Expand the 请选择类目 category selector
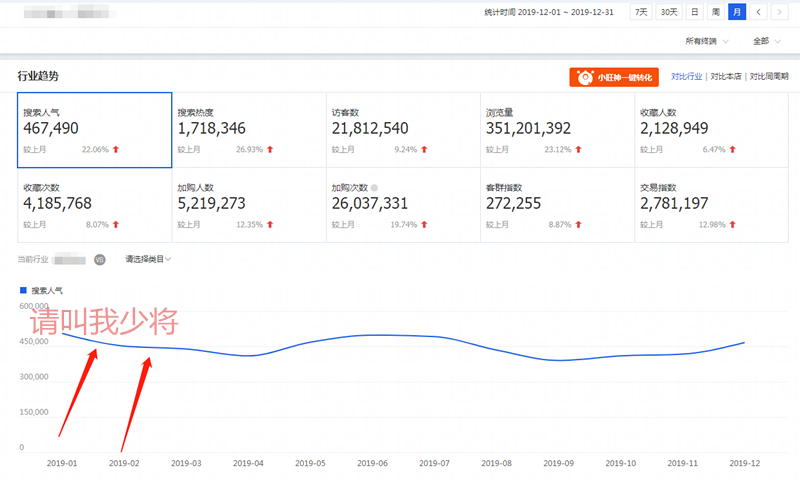The width and height of the screenshot is (800, 480). tap(148, 260)
